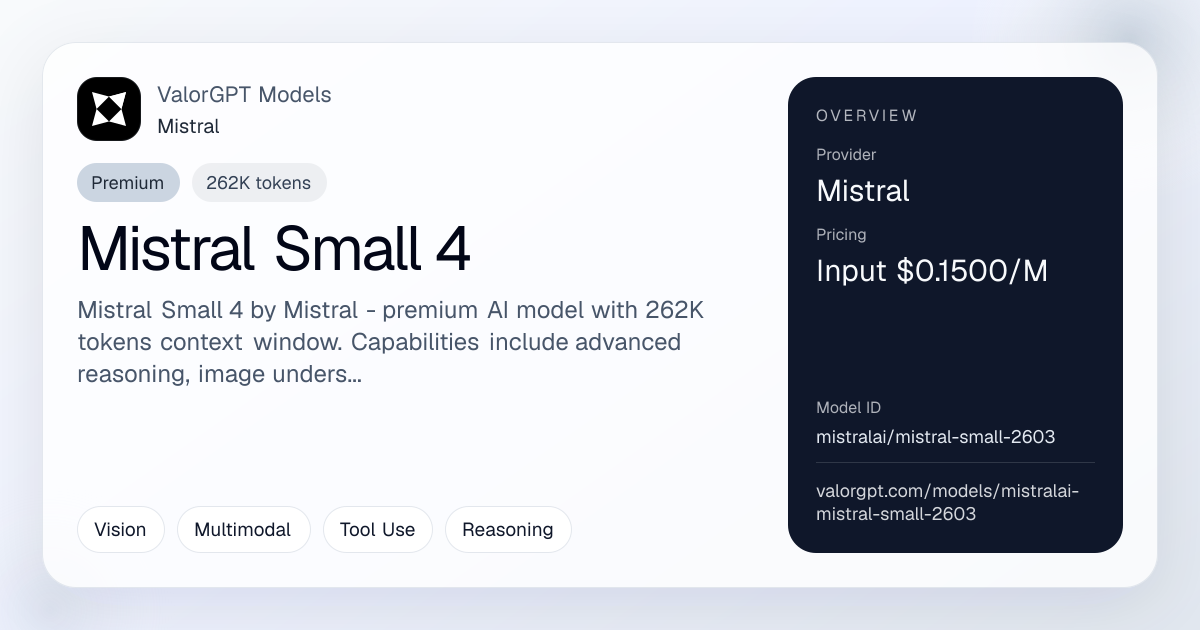Click the ValorGPT Models header text

point(244,95)
